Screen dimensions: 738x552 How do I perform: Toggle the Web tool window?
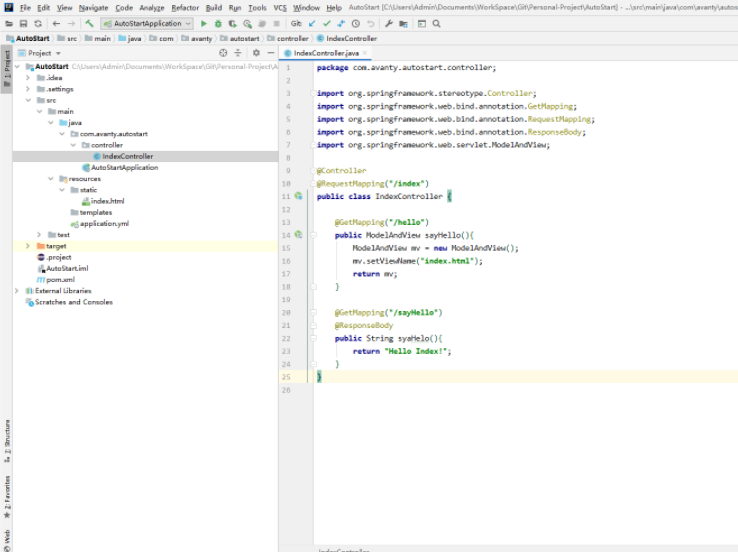(x=7, y=540)
